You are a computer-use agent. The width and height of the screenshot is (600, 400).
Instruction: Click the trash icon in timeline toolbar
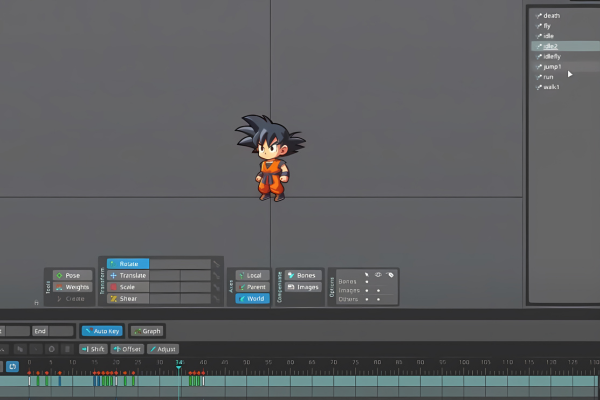click(x=67, y=349)
